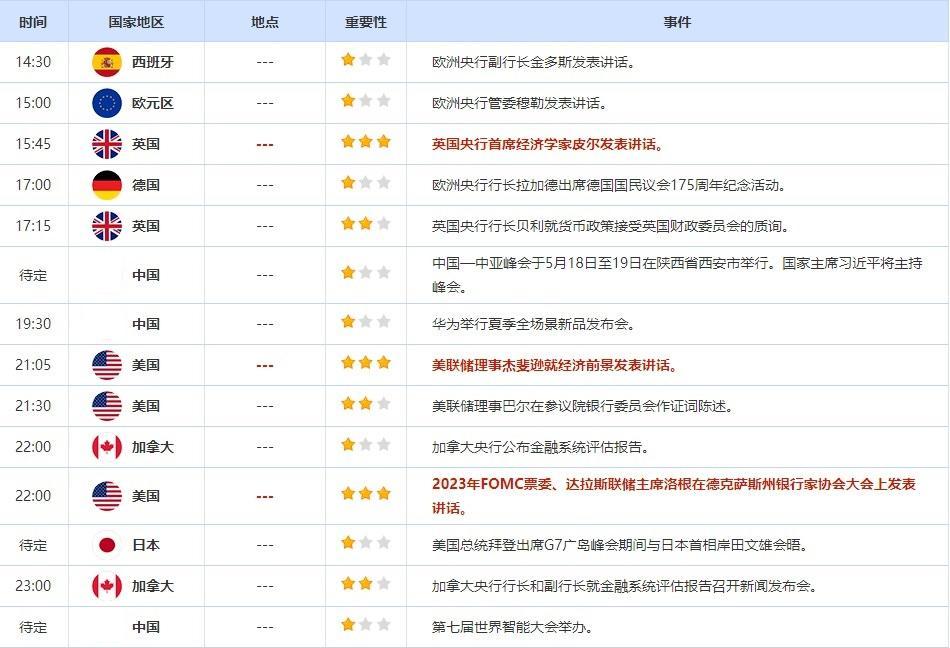Click the Eurozone EU flag icon

[x=106, y=103]
